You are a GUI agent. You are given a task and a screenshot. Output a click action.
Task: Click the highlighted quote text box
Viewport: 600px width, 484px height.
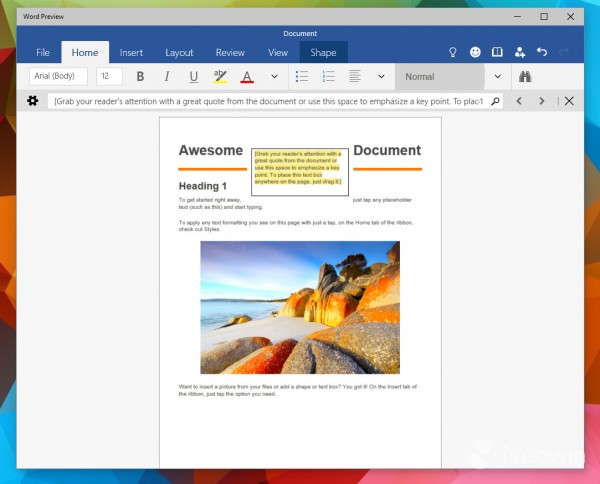pyautogui.click(x=300, y=172)
